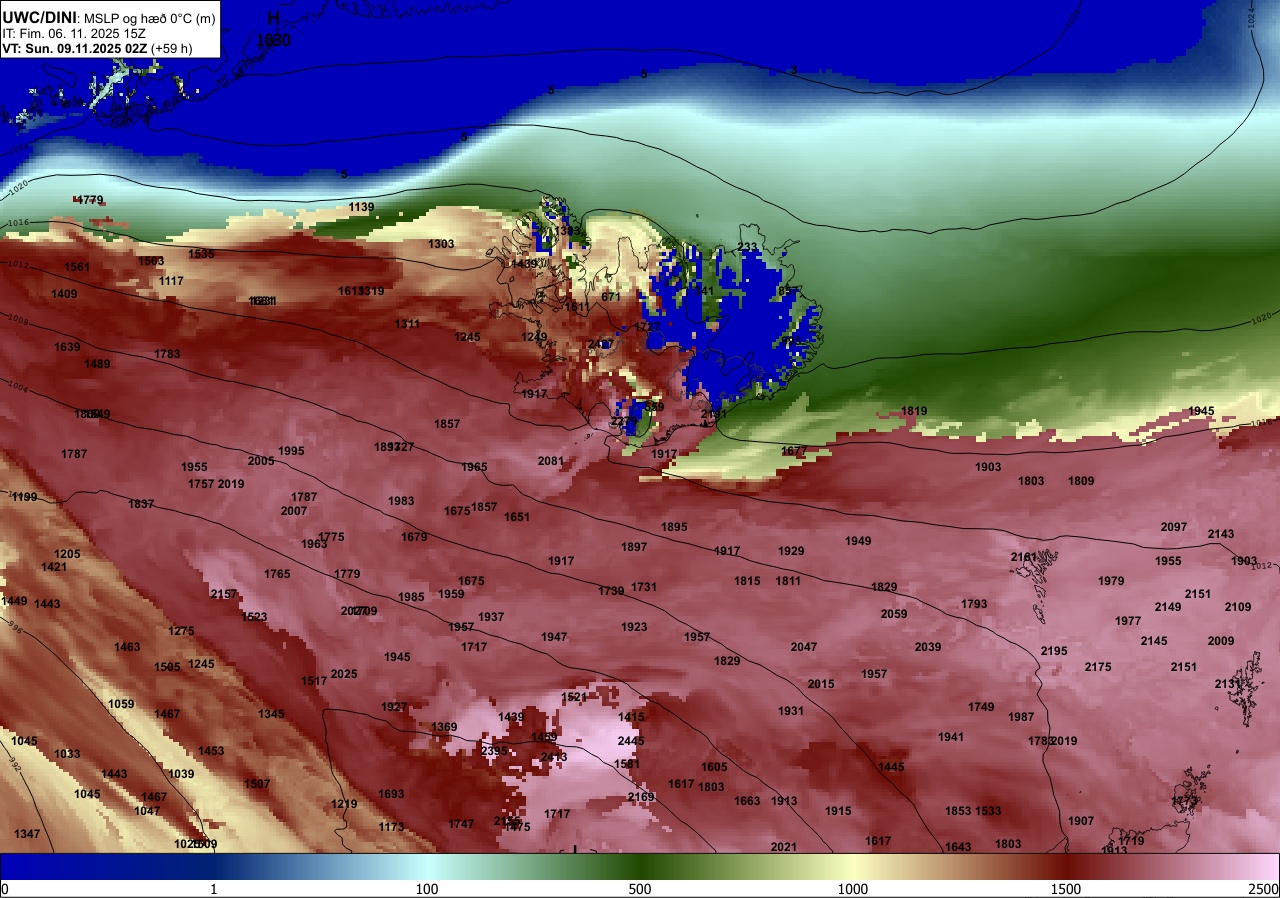This screenshot has width=1280, height=898.
Task: Click the height value 1347
Action: (27, 834)
